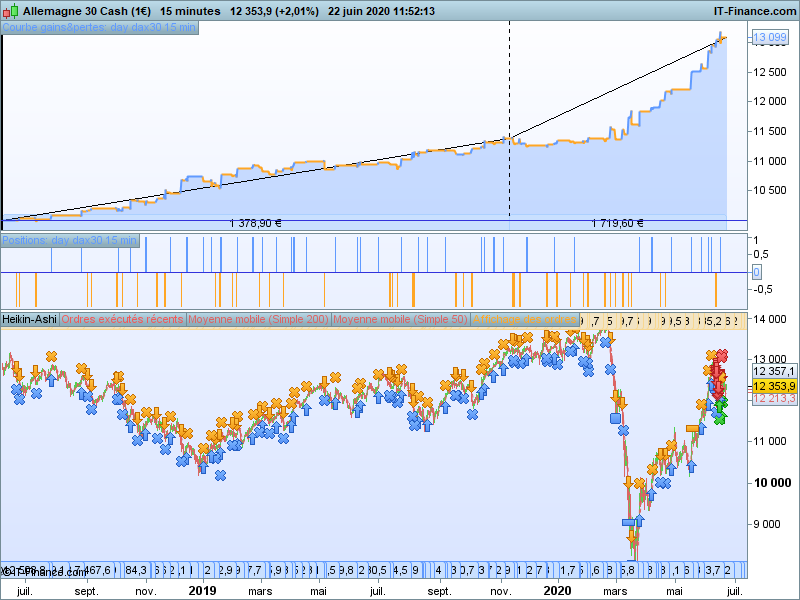Click the red 12 213,3 price tag
The image size is (800, 600).
point(774,398)
